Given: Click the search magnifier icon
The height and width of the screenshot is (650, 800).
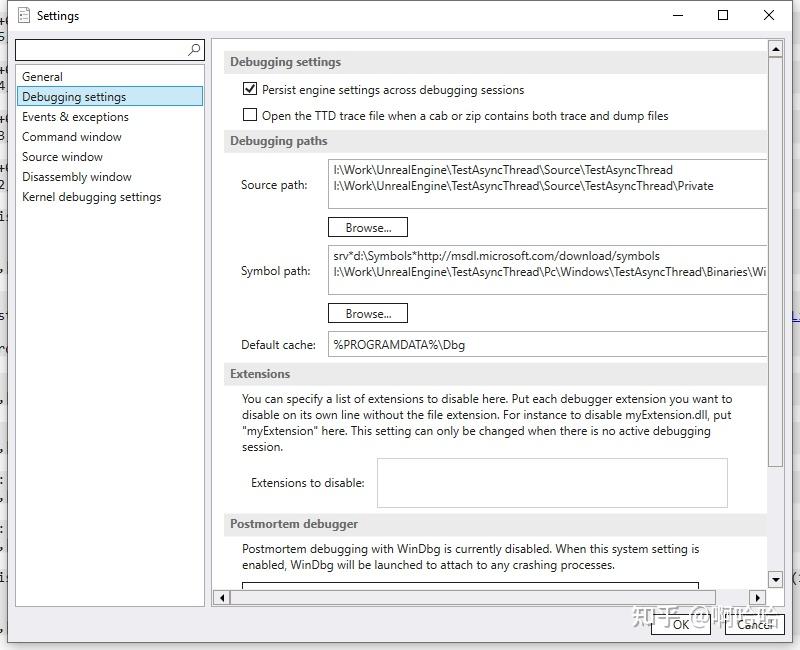Looking at the screenshot, I should (x=194, y=49).
